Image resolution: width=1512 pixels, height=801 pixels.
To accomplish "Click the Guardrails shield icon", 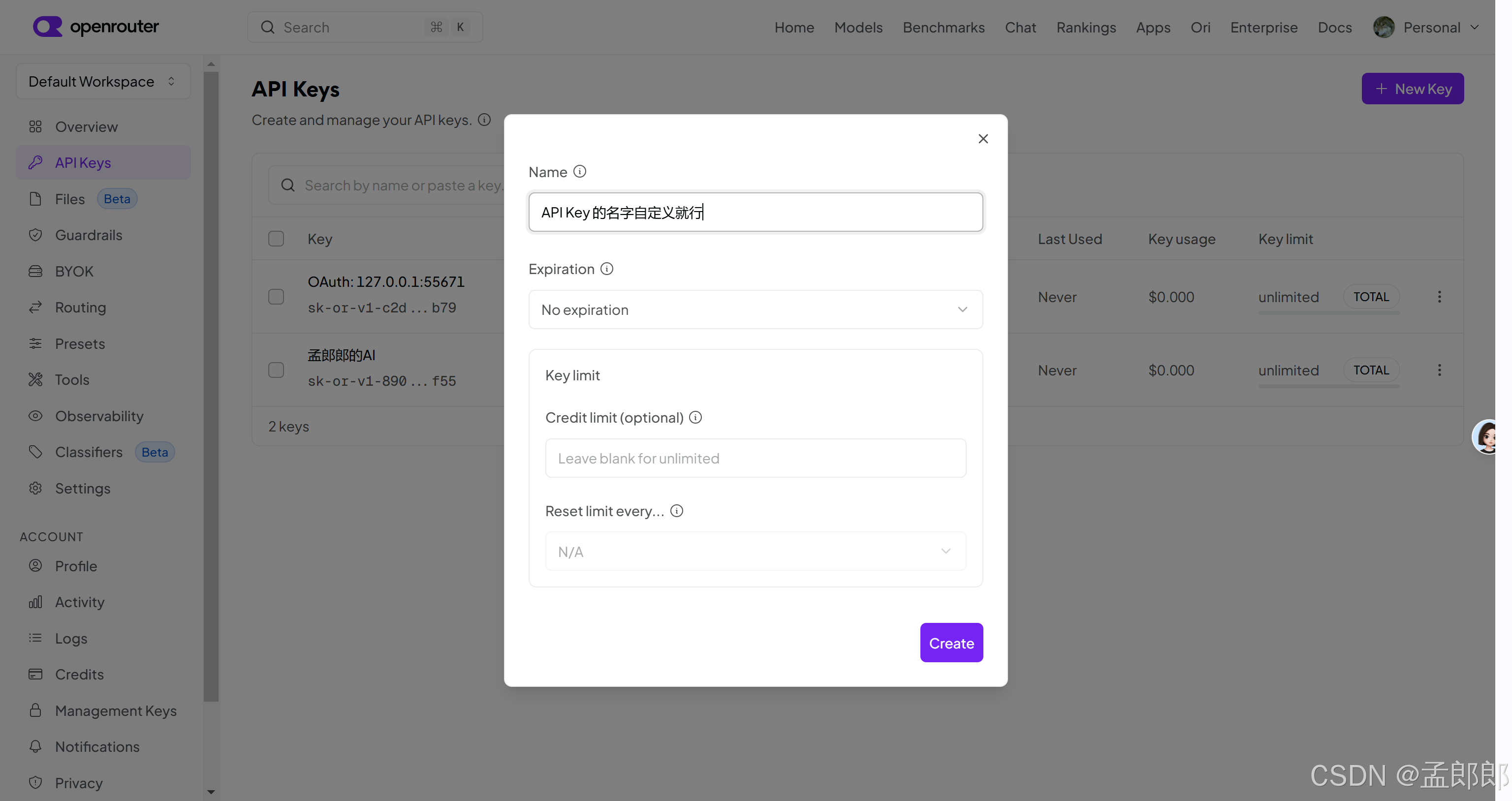I will (35, 235).
